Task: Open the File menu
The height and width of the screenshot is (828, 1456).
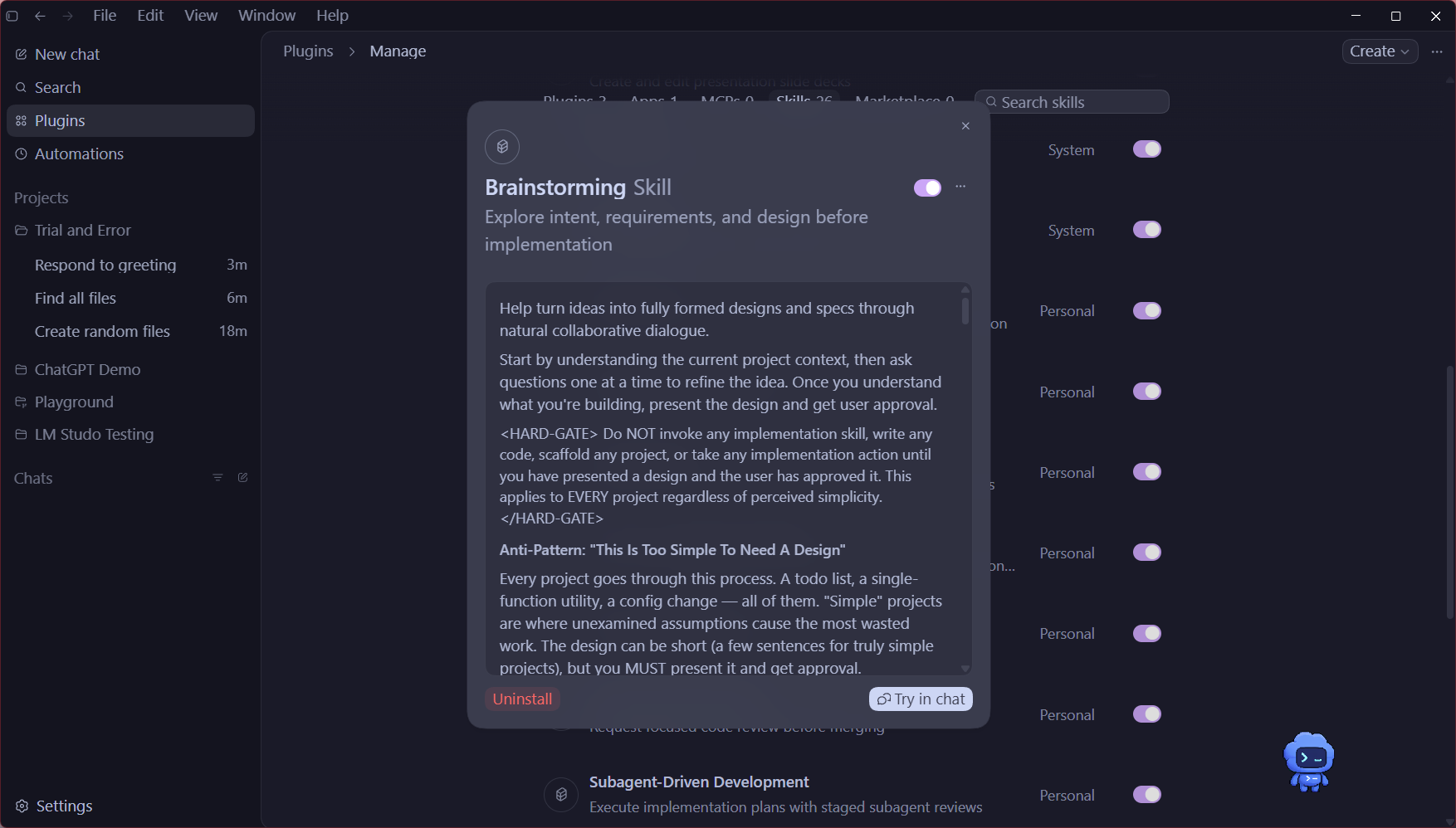Action: [x=105, y=16]
